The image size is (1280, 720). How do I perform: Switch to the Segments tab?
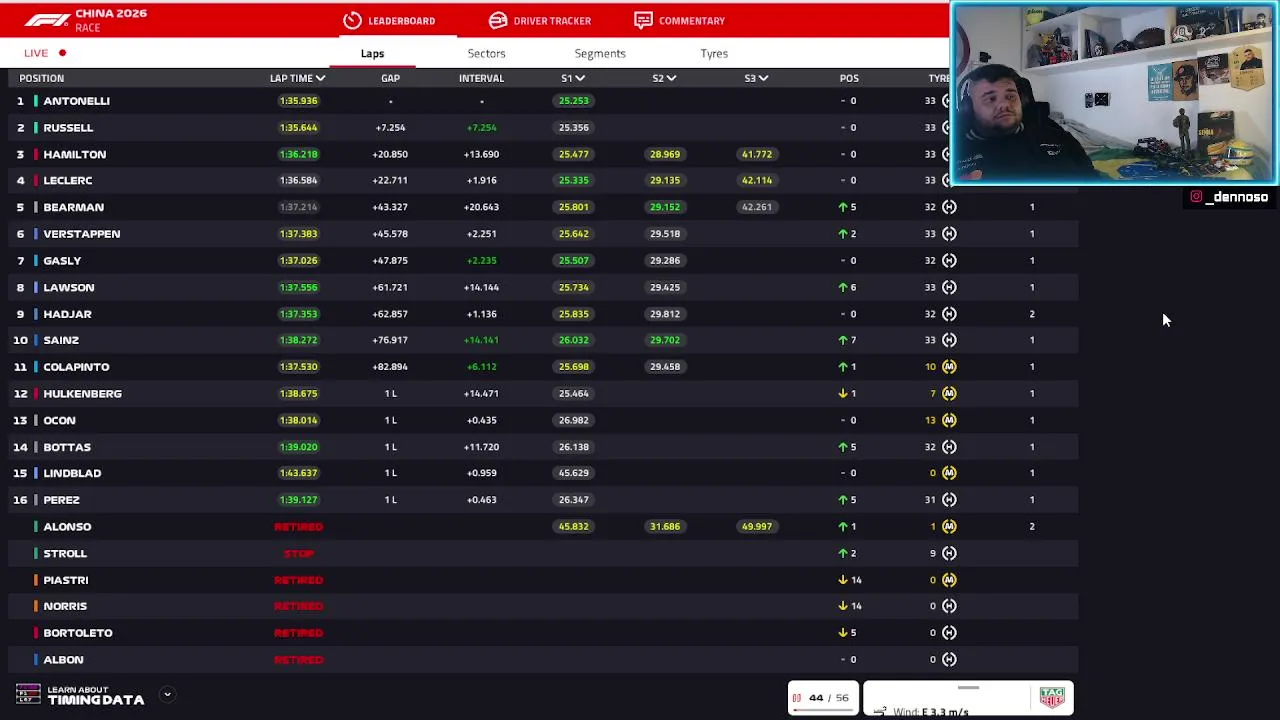point(600,53)
